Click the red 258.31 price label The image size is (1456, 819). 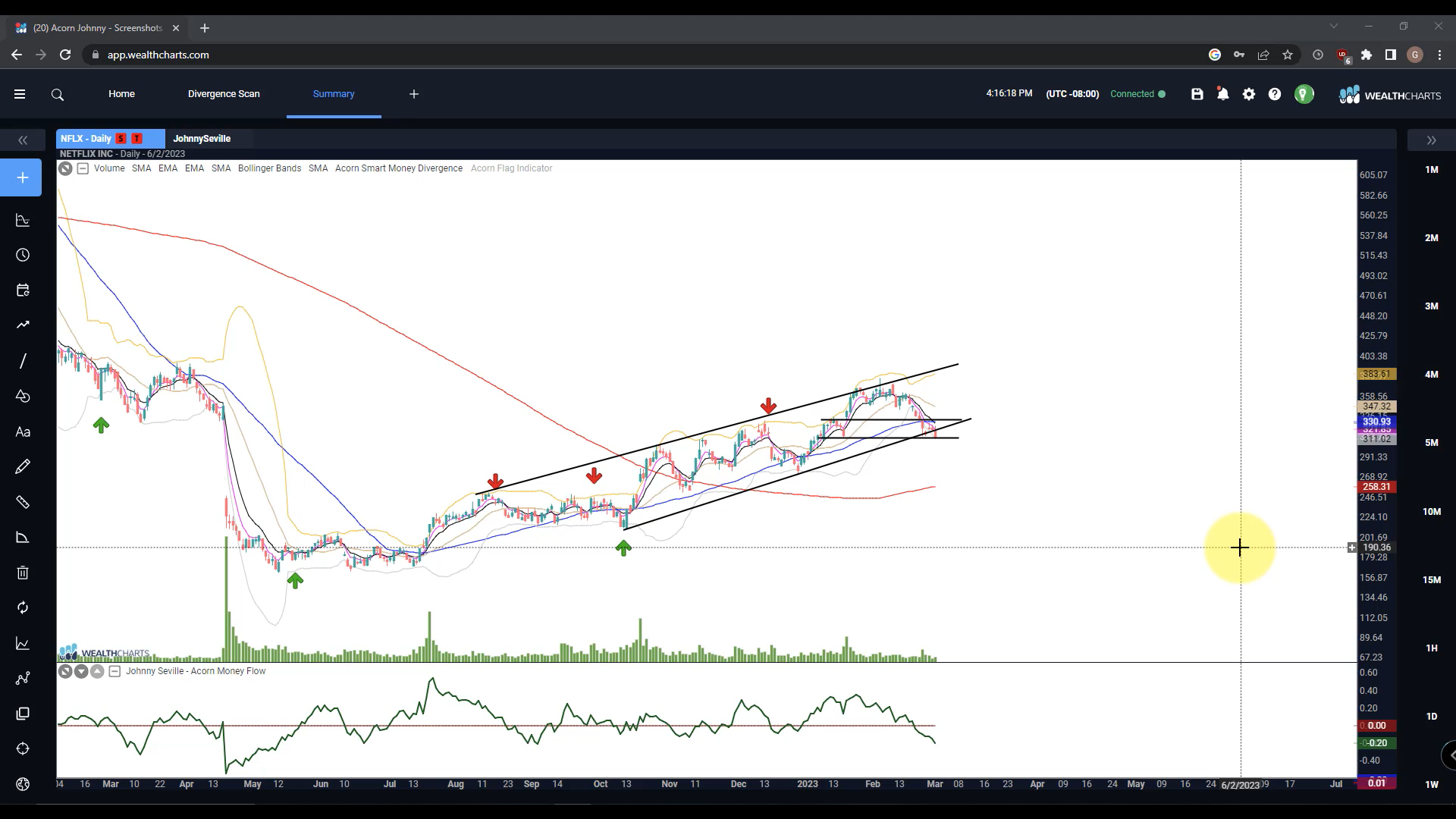(x=1376, y=488)
